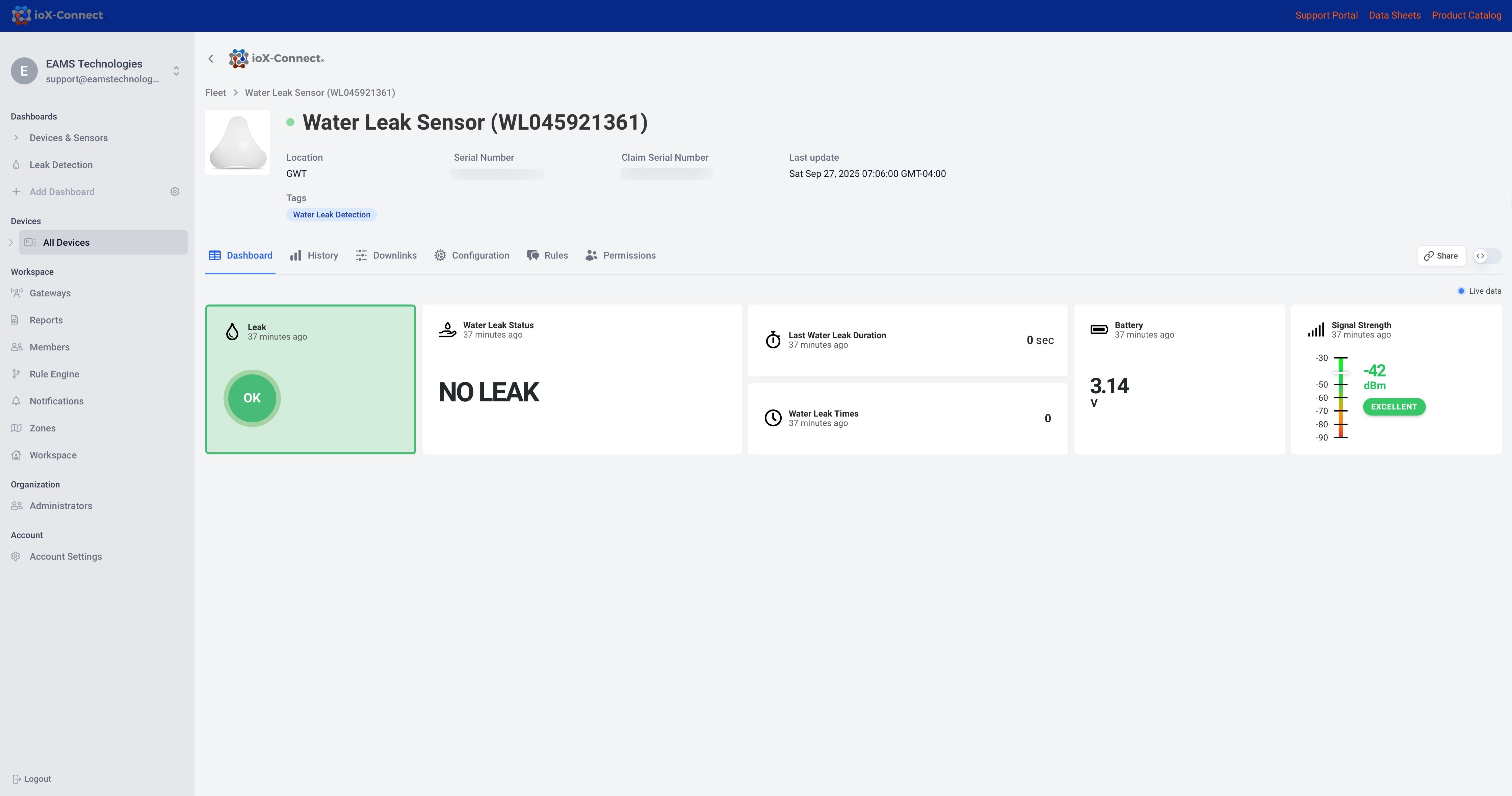Open Rule Engine in the sidebar
Screen dimensions: 1512x796
coord(54,374)
